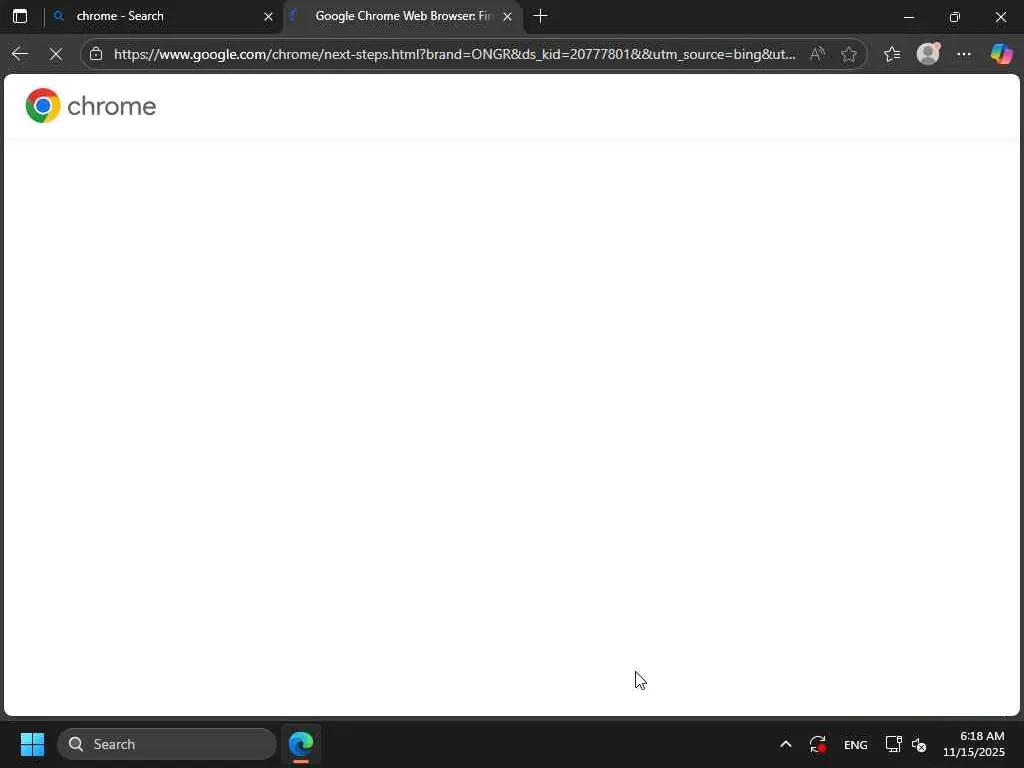This screenshot has height=768, width=1024.
Task: Show hidden system tray icons
Action: coord(786,744)
